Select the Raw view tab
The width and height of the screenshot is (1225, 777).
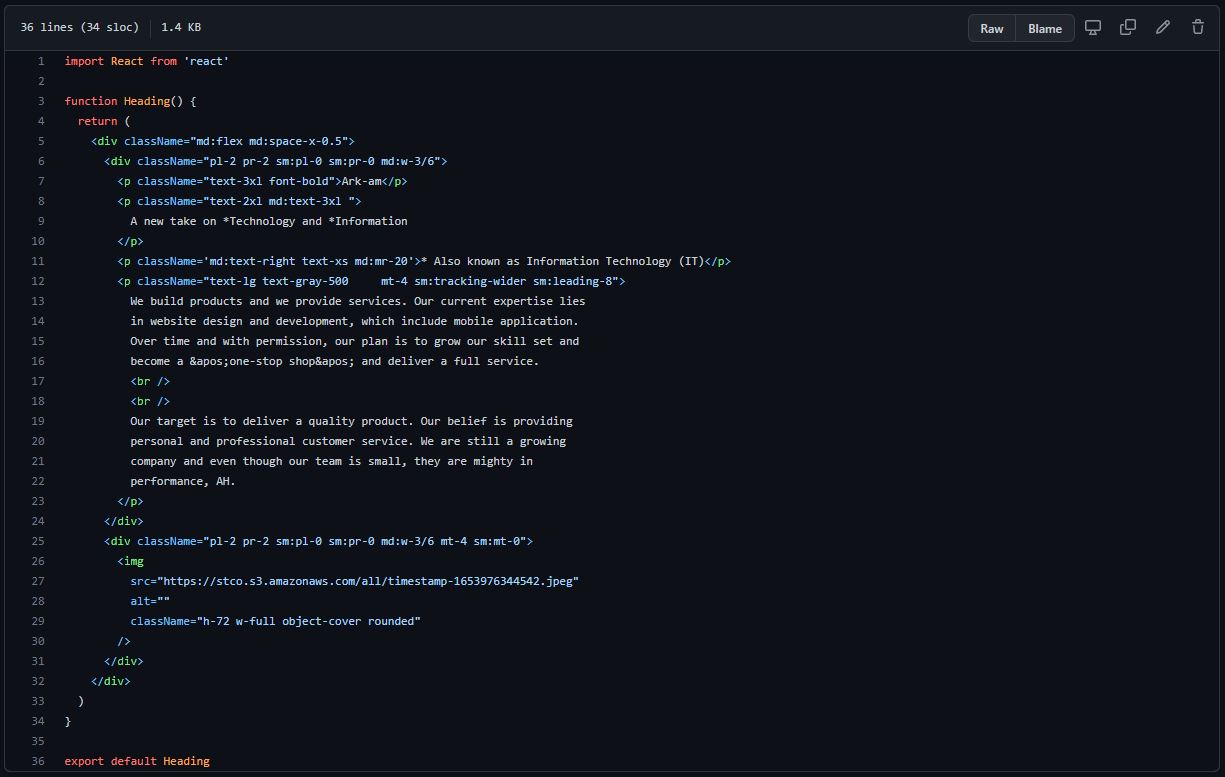coord(991,28)
